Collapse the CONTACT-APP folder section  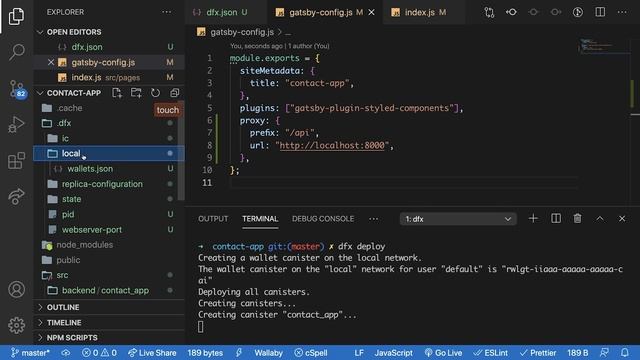(73, 93)
